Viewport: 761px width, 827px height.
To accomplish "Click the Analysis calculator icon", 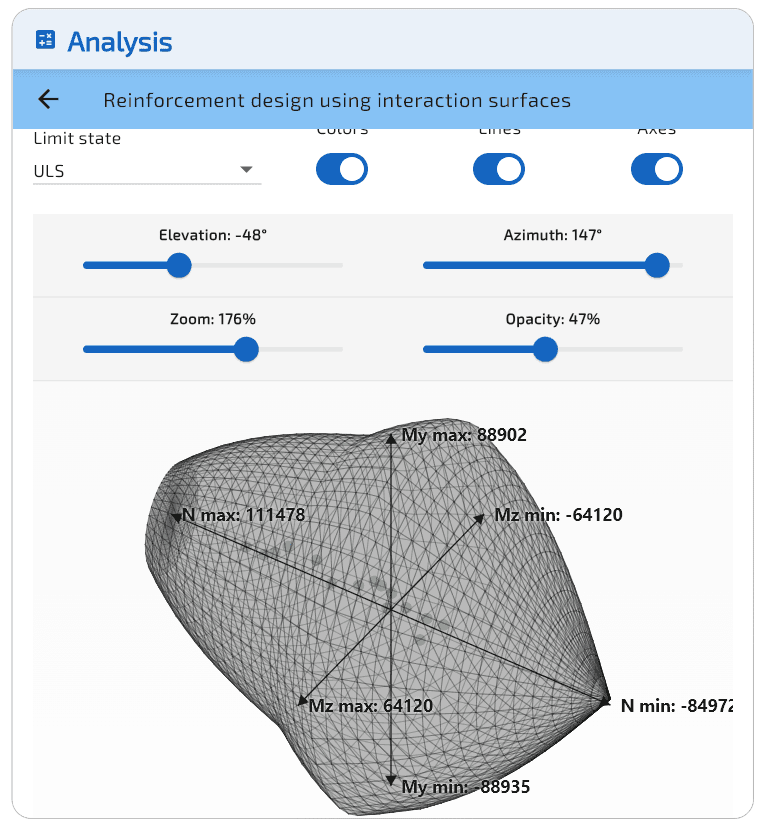I will (45, 40).
